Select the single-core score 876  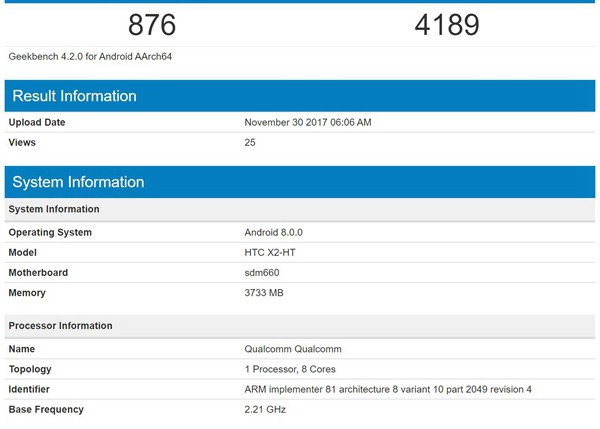pyautogui.click(x=152, y=25)
